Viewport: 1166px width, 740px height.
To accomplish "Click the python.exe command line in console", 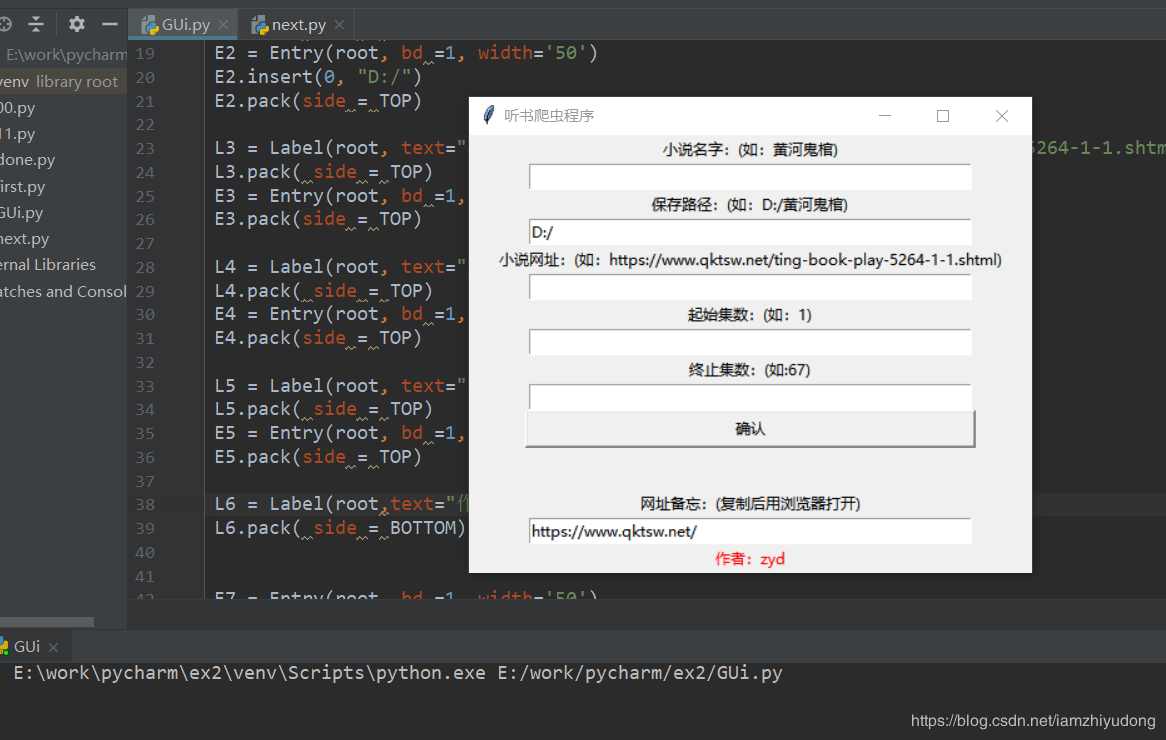I will coord(398,673).
